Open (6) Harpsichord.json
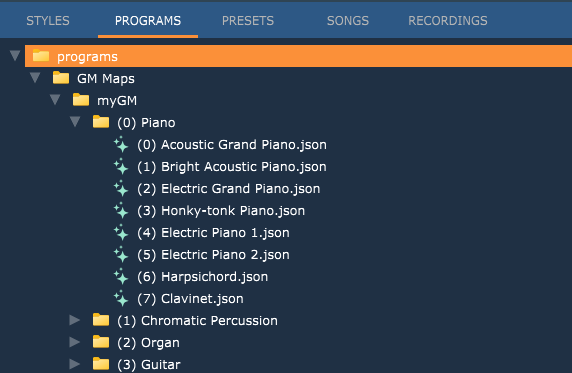This screenshot has width=572, height=373. pyautogui.click(x=202, y=277)
